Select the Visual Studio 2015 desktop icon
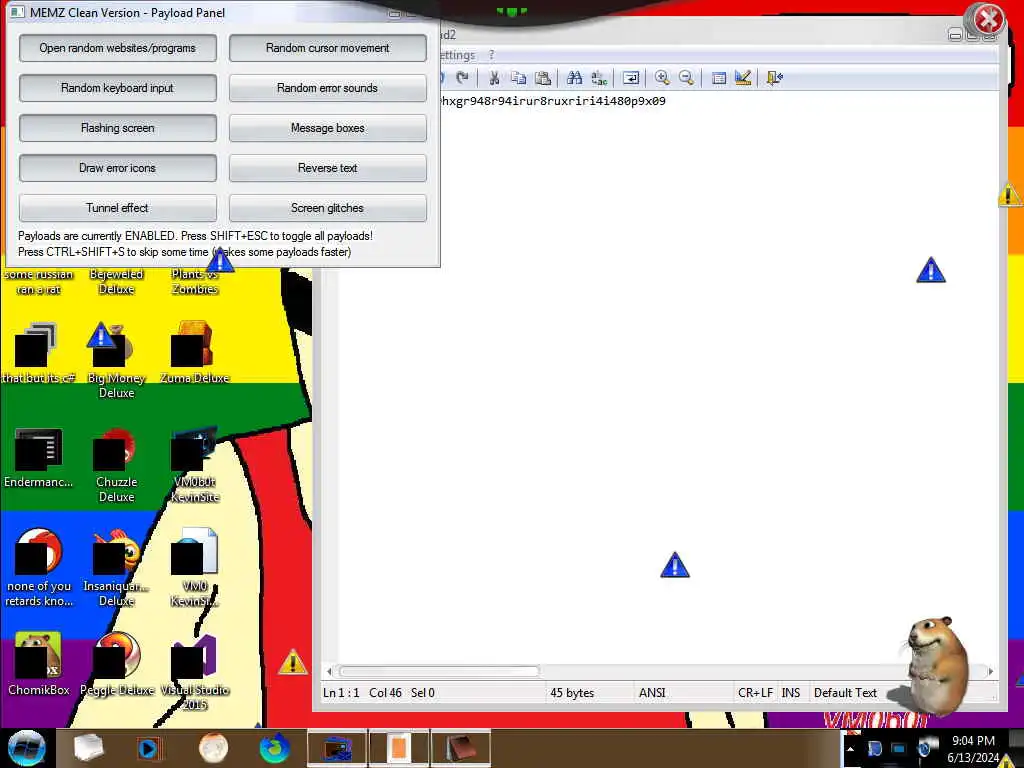Screen dimensions: 1024x768 tap(194, 671)
